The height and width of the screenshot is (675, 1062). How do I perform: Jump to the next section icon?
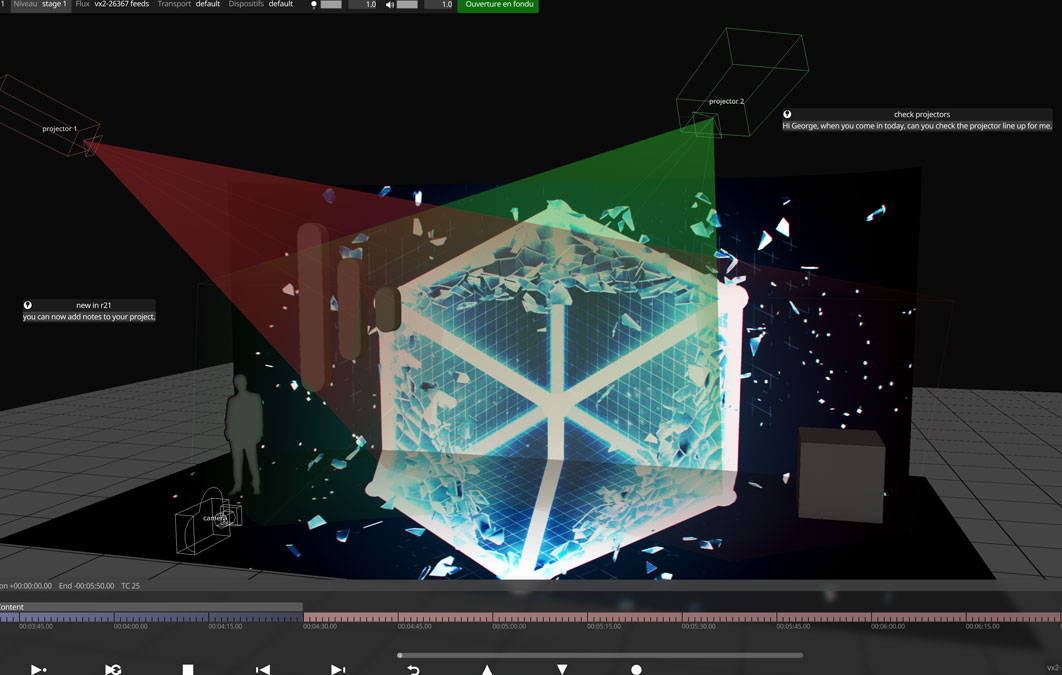point(338,669)
